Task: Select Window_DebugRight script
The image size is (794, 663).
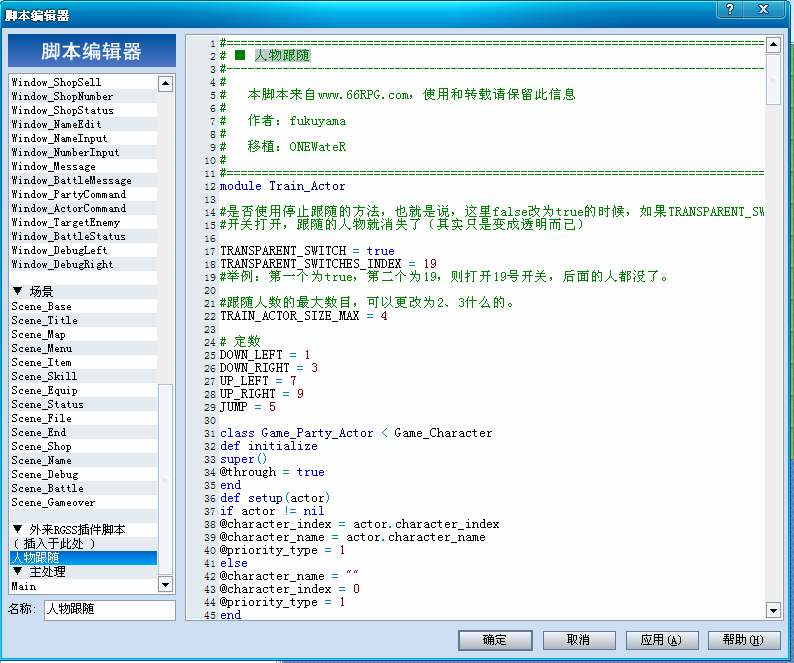Action: click(84, 264)
